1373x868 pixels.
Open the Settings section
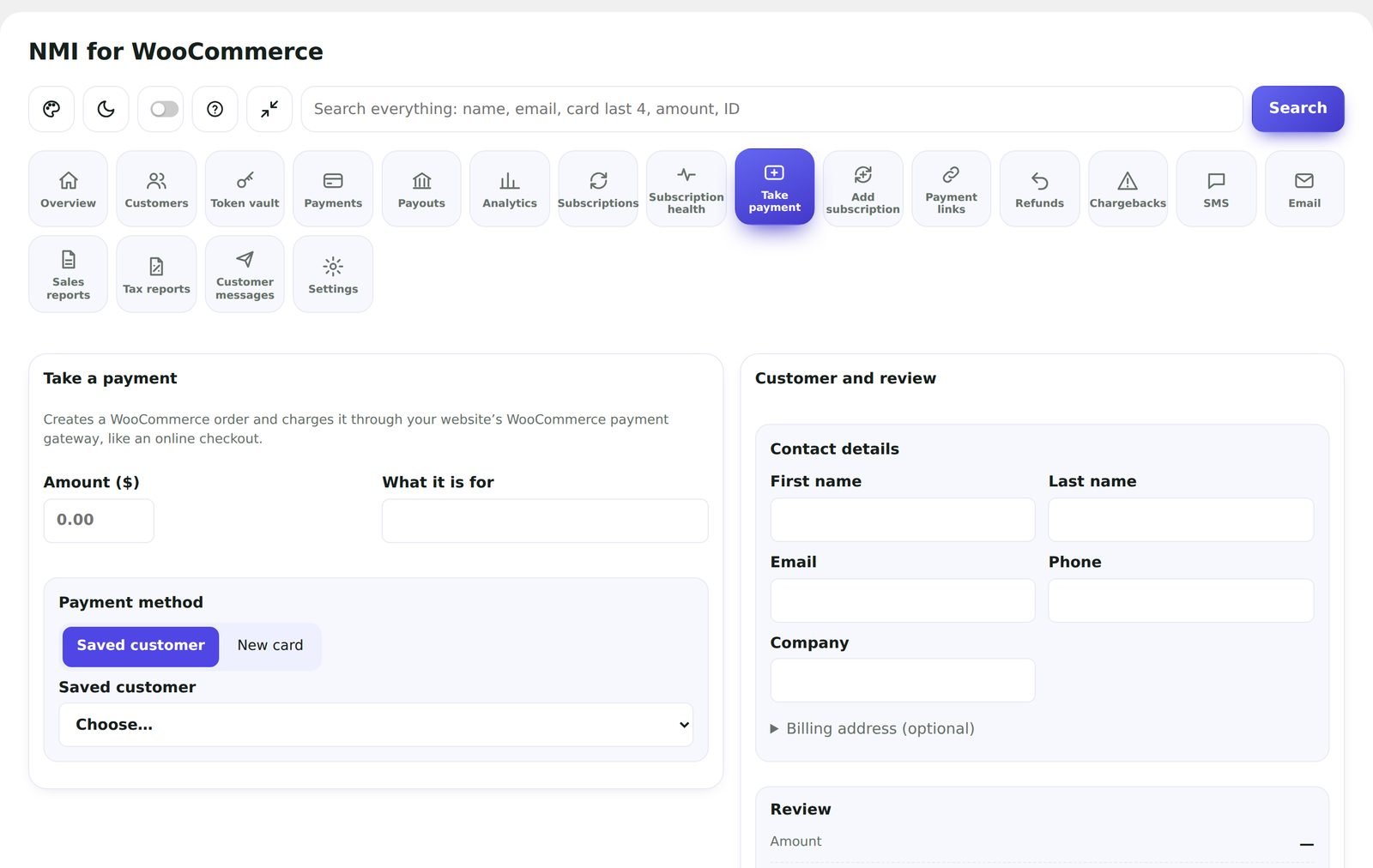pos(333,274)
